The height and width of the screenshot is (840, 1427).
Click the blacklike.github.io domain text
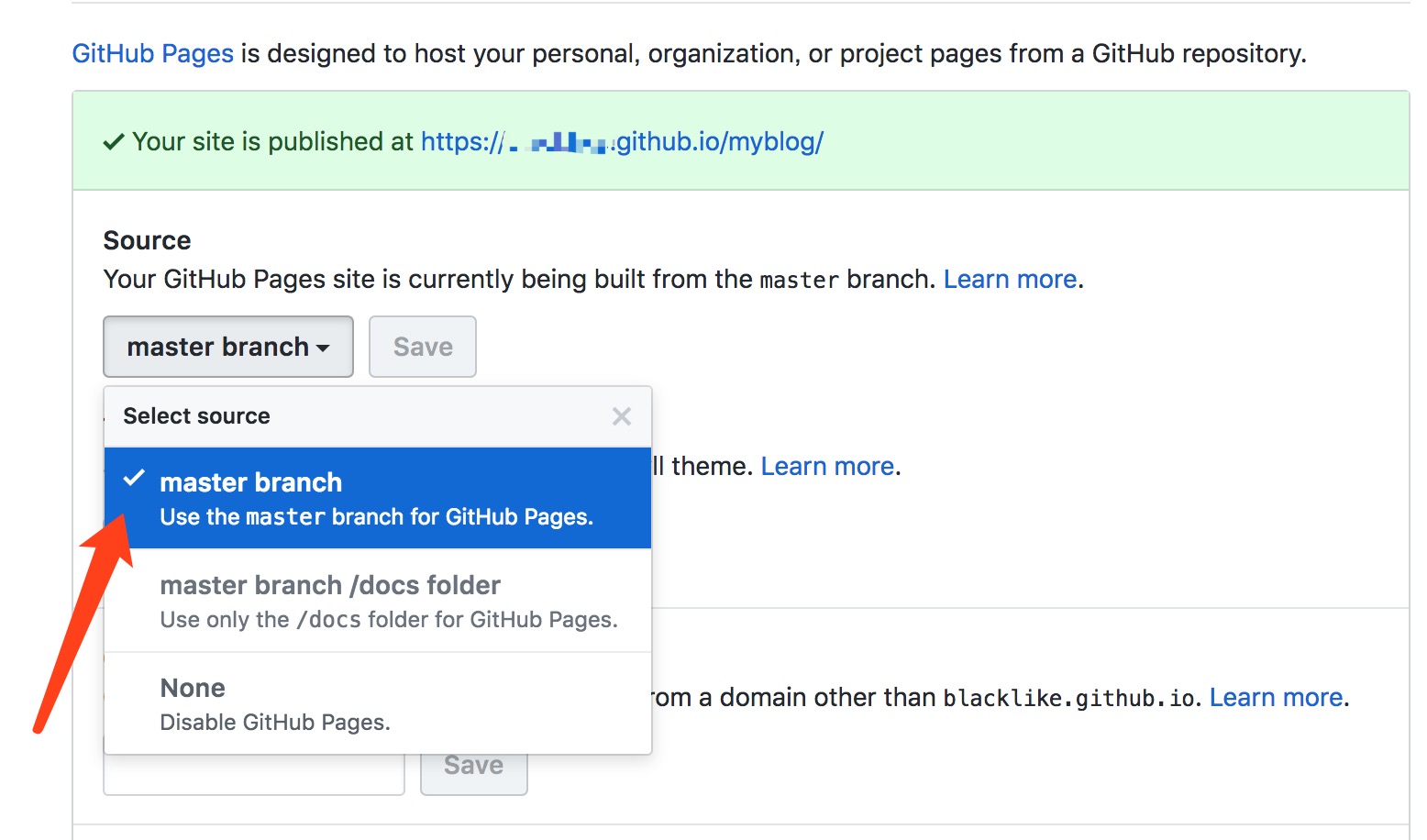click(x=1069, y=698)
